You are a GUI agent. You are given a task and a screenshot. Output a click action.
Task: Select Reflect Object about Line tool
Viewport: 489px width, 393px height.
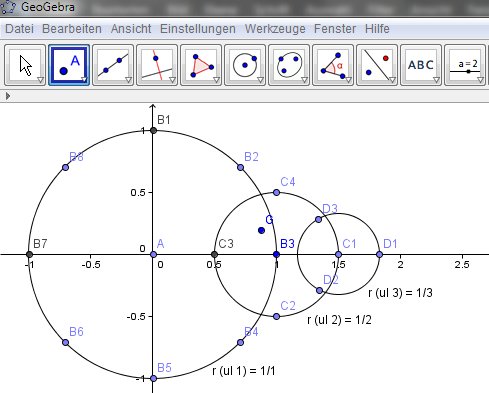point(377,65)
